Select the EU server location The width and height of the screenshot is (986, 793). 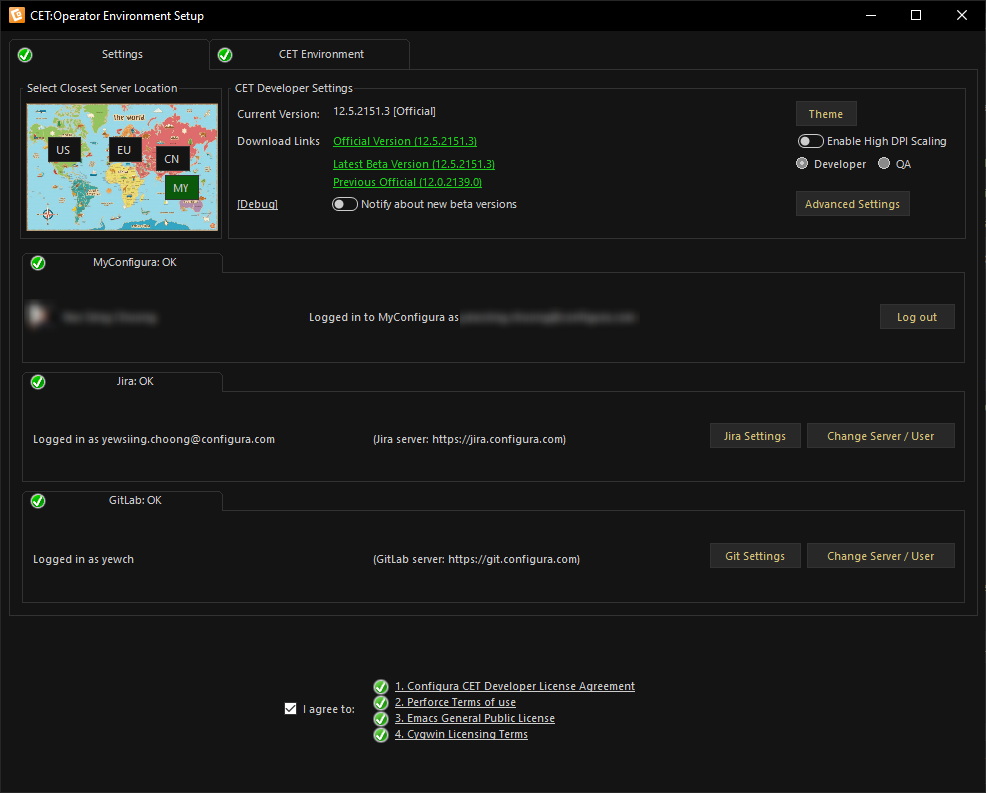coord(124,150)
